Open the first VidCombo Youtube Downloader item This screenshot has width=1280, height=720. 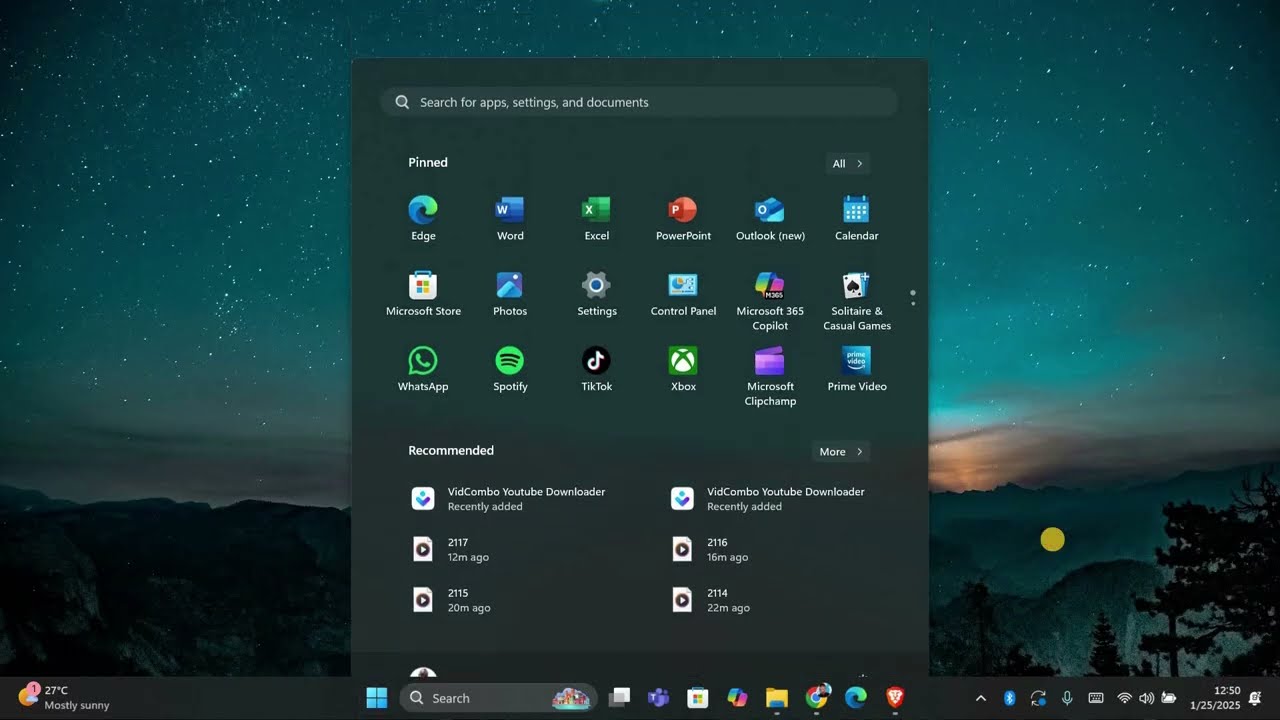[509, 499]
